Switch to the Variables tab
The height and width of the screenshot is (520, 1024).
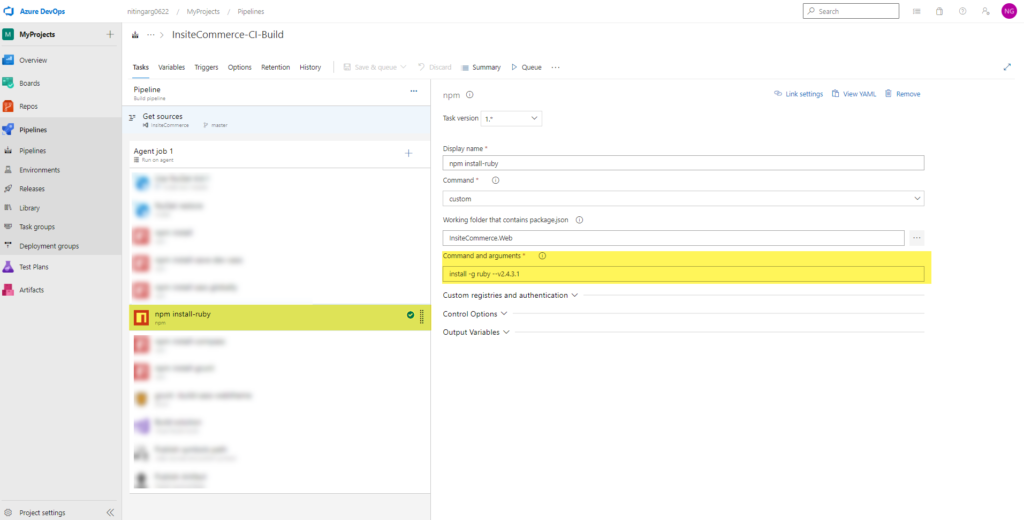(171, 67)
